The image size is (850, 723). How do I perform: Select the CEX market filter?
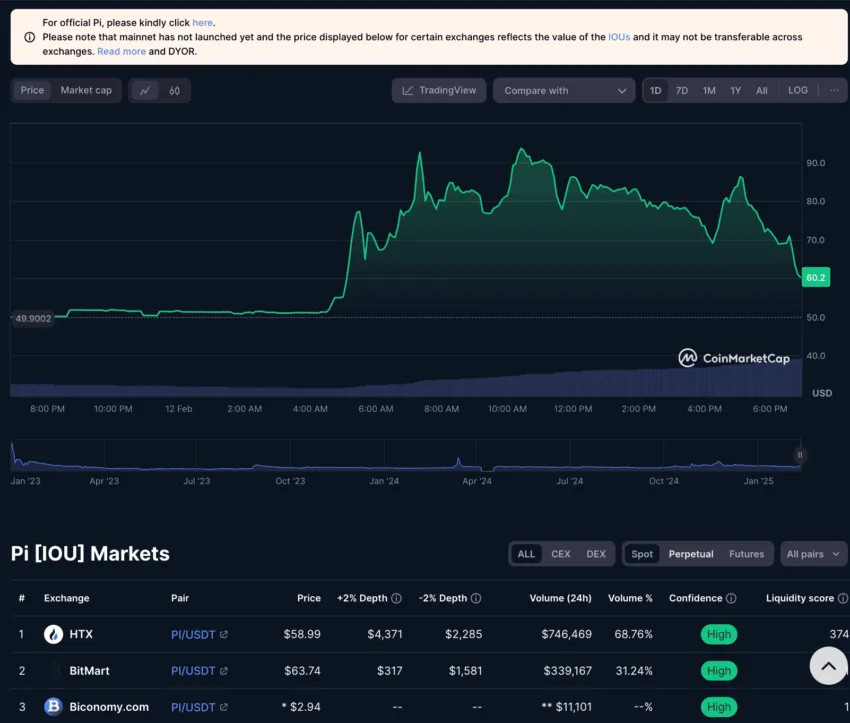pyautogui.click(x=561, y=554)
